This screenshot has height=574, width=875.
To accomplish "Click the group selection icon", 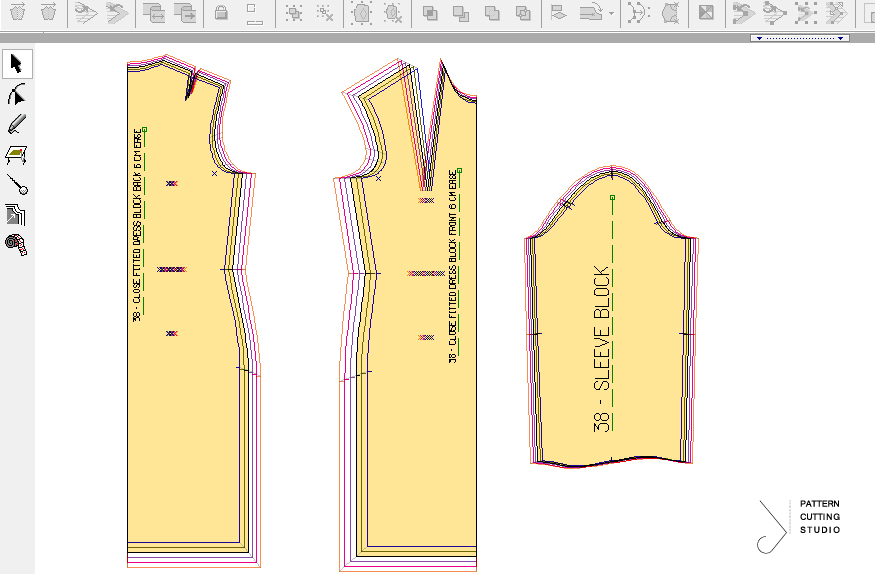I will tap(294, 13).
